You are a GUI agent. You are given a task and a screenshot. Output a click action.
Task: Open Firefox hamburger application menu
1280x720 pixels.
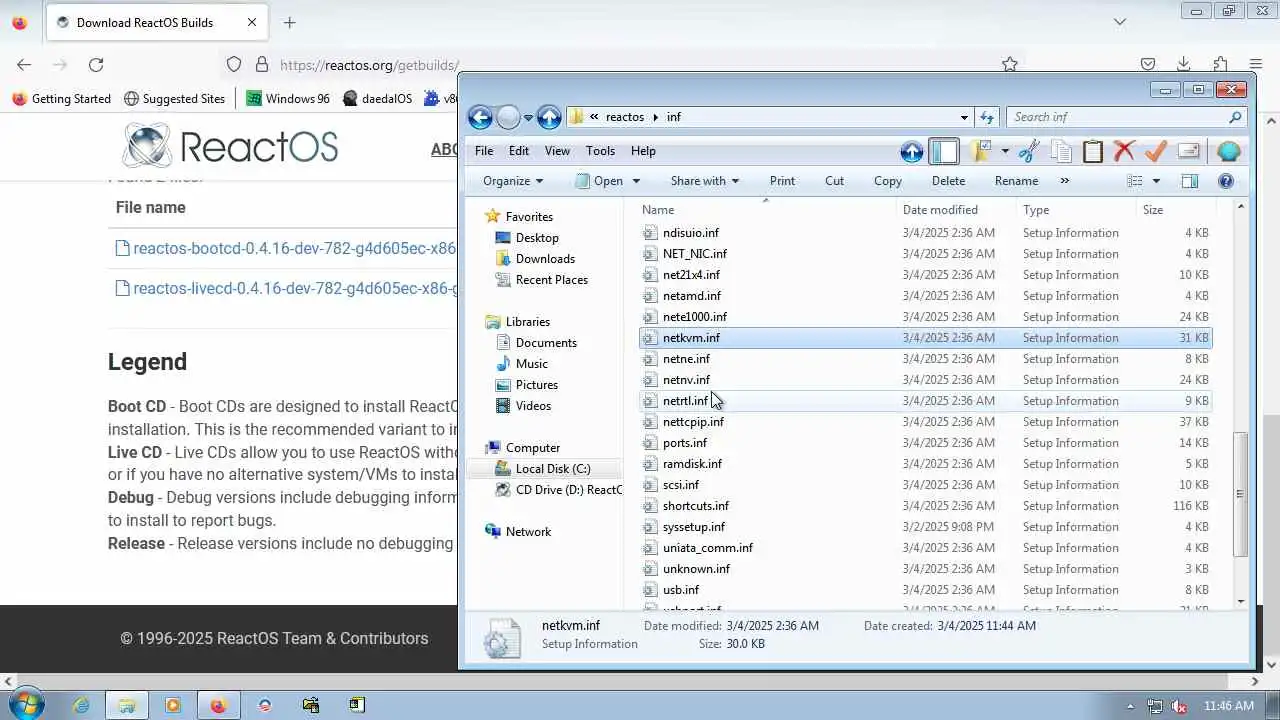pyautogui.click(x=1256, y=64)
